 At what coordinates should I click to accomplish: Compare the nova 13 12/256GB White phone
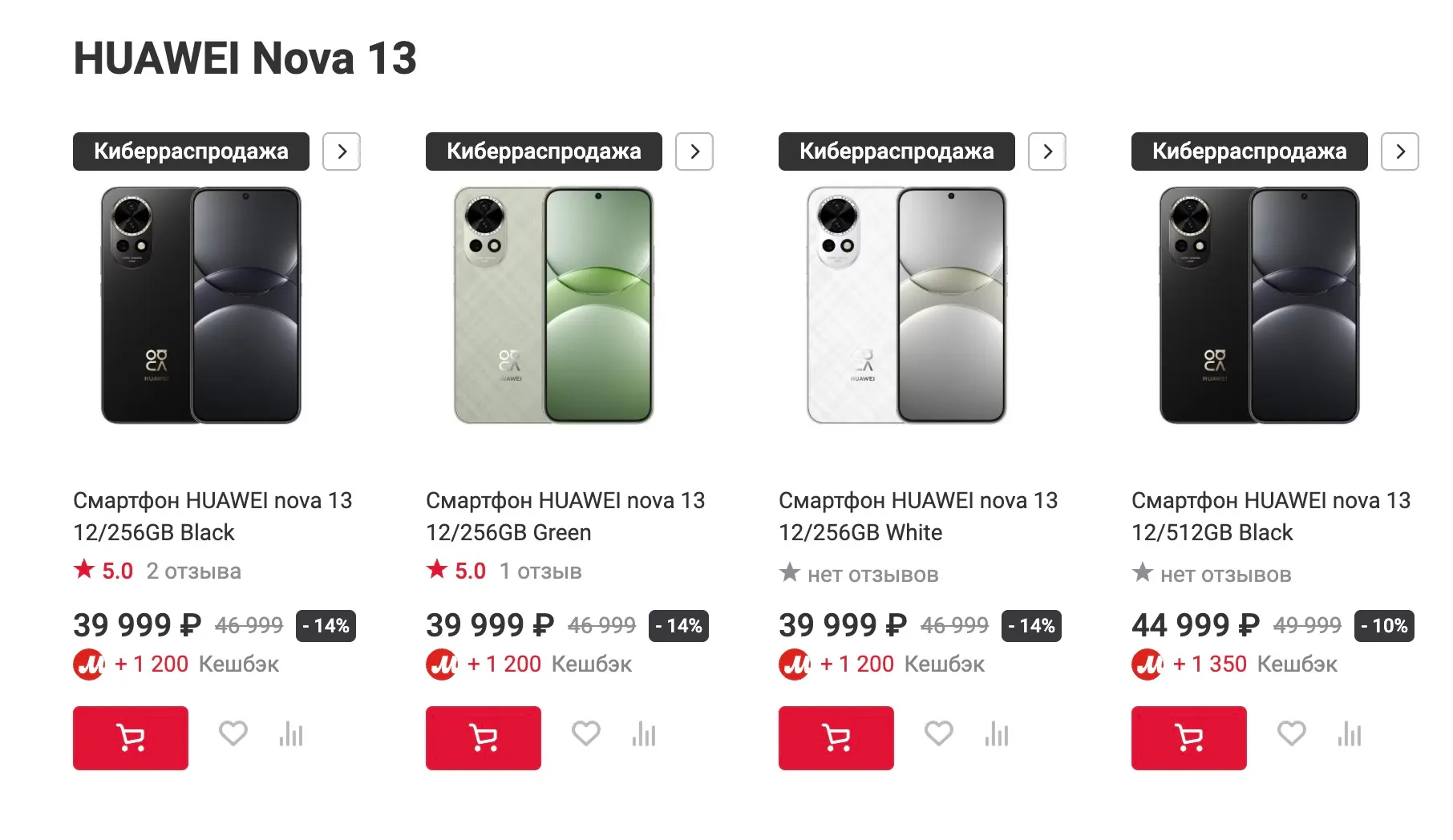[997, 734]
